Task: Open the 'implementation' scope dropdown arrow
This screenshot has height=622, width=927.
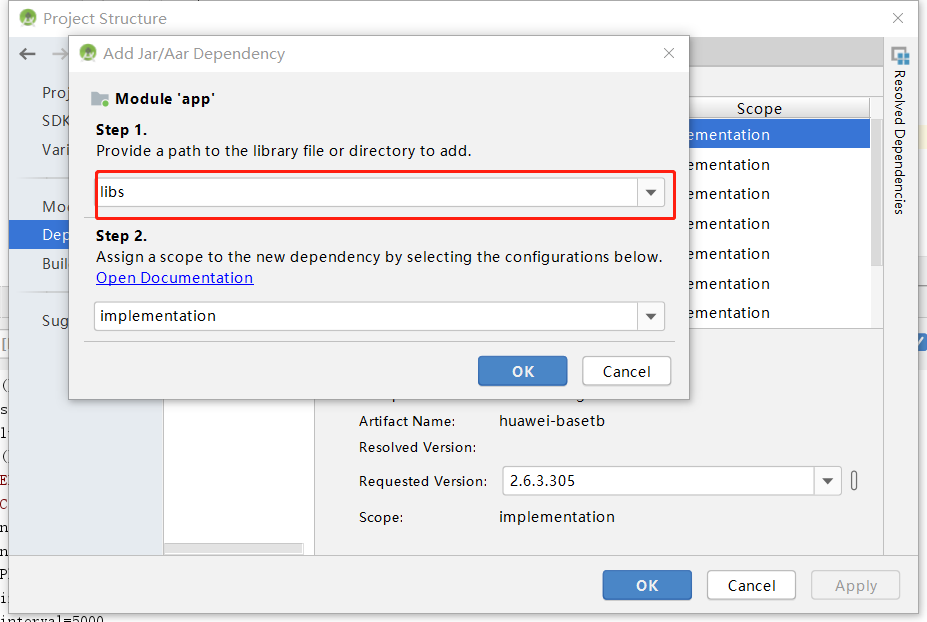Action: (x=651, y=316)
